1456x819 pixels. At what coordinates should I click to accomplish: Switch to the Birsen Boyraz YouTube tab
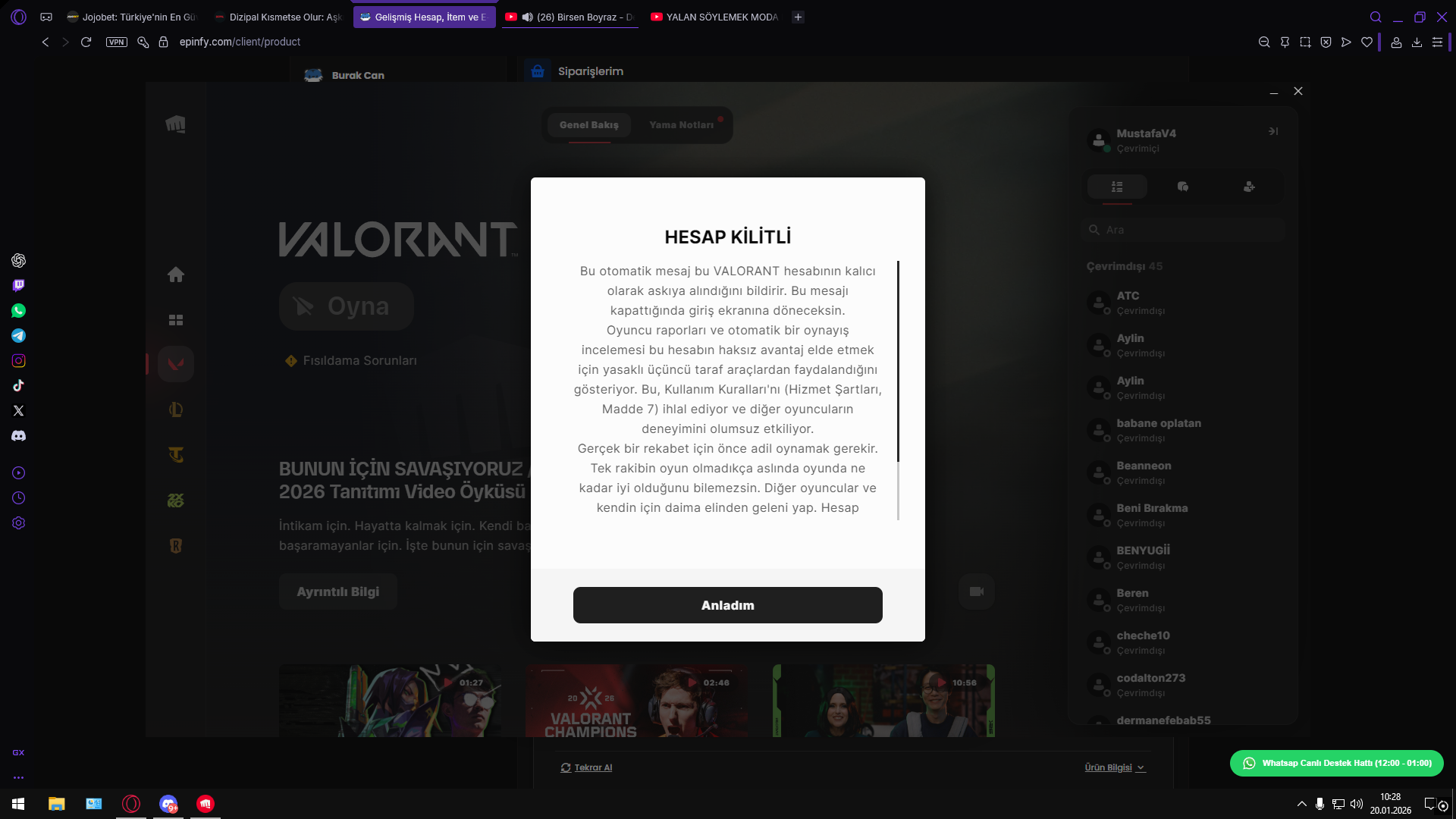pyautogui.click(x=570, y=17)
